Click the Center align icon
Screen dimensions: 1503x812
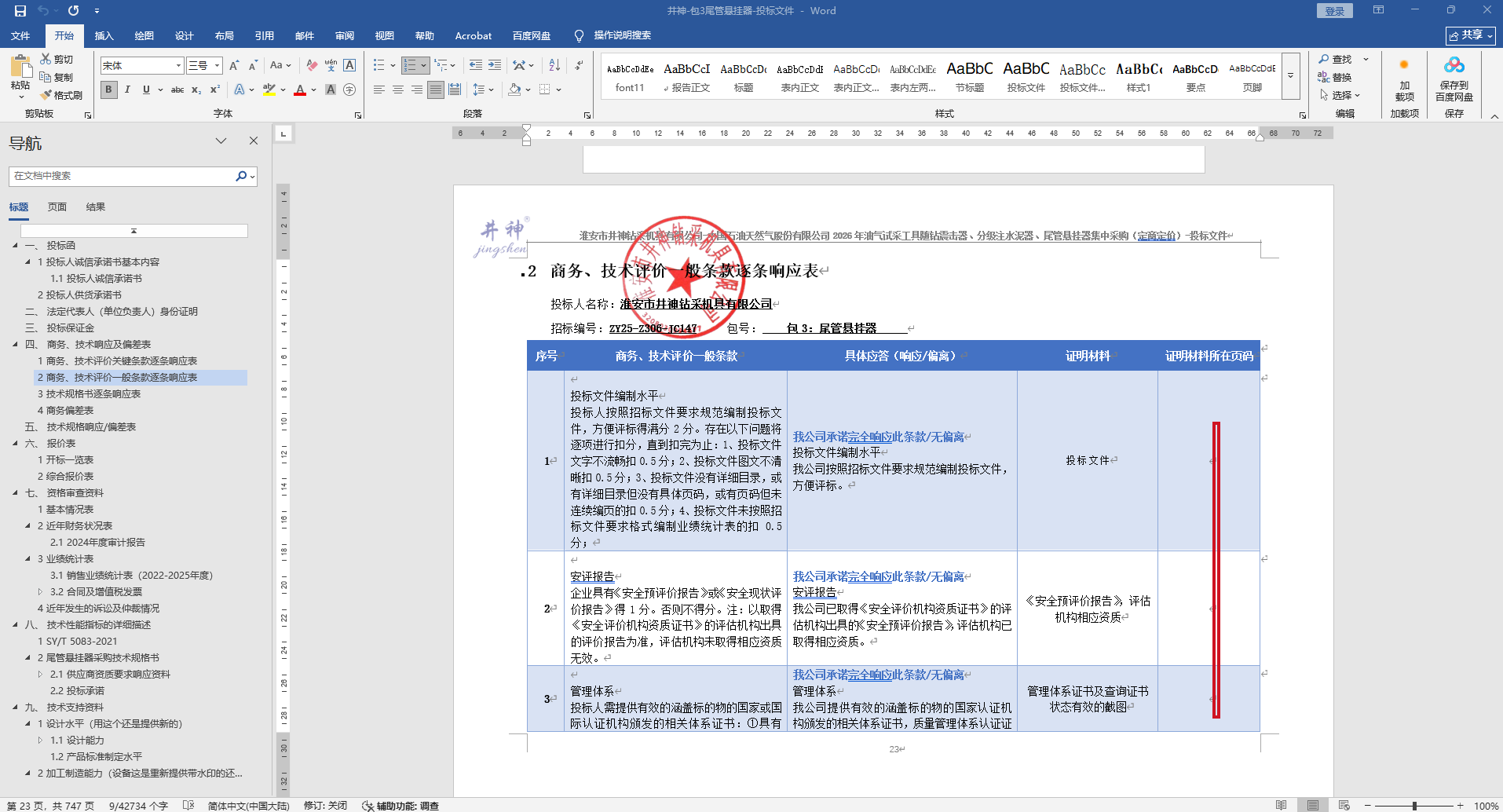[398, 90]
